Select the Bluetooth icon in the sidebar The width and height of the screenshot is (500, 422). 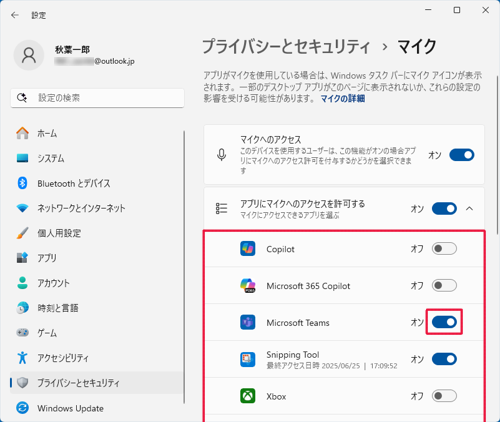coord(22,183)
